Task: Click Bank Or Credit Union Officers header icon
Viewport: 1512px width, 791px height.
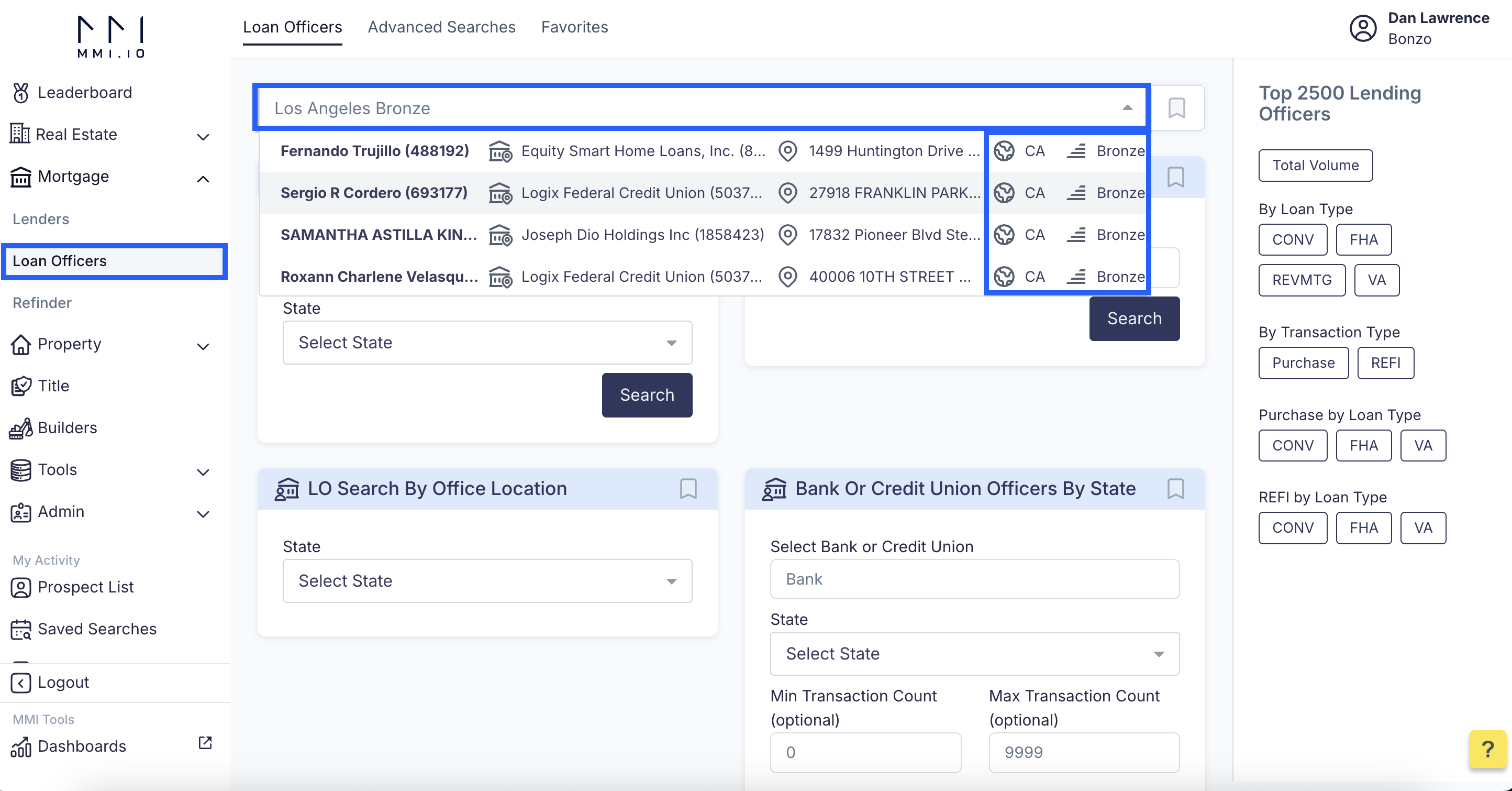Action: coord(774,489)
